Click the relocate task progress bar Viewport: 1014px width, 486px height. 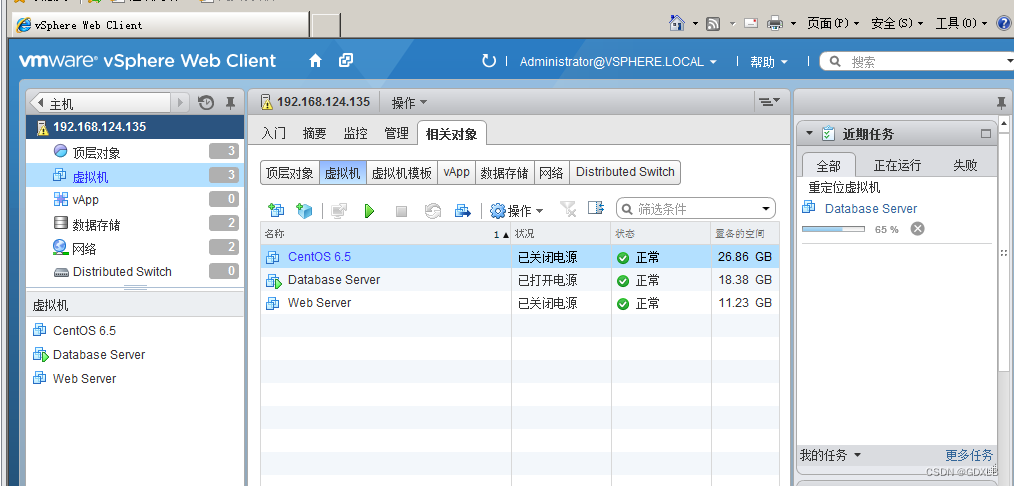(x=833, y=229)
